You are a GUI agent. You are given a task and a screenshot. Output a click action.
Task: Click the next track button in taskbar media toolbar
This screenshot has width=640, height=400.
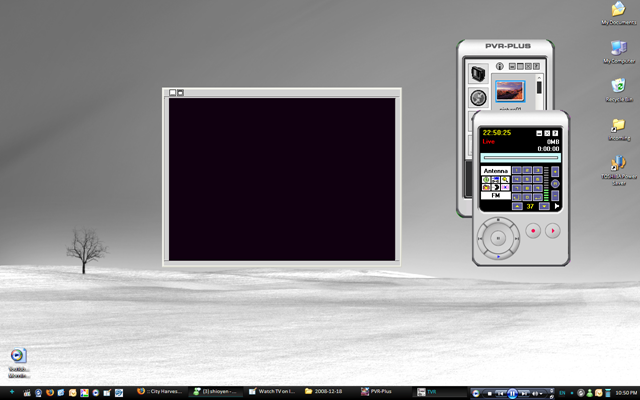[524, 393]
